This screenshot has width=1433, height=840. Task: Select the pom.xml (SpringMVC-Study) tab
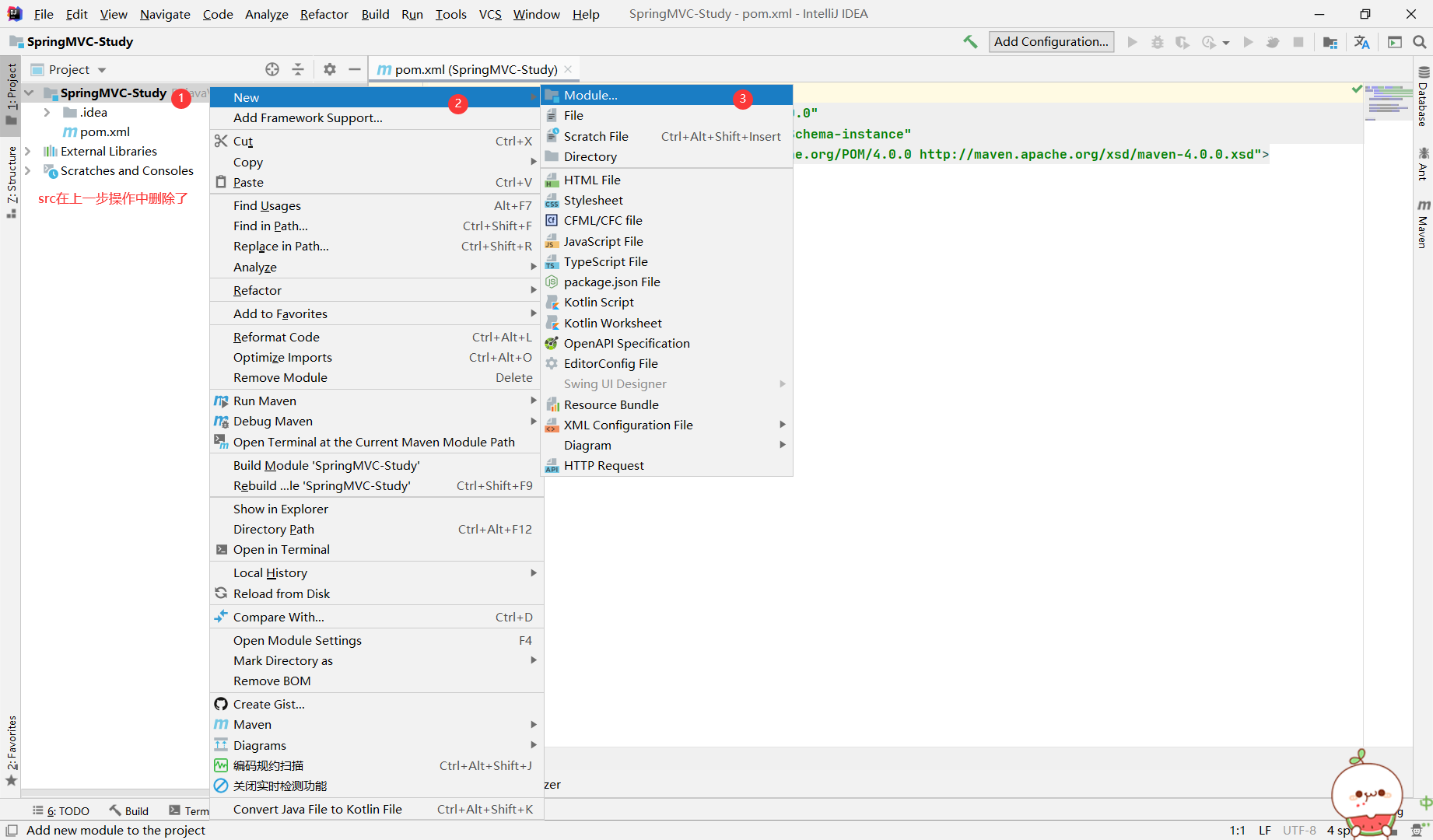point(475,69)
